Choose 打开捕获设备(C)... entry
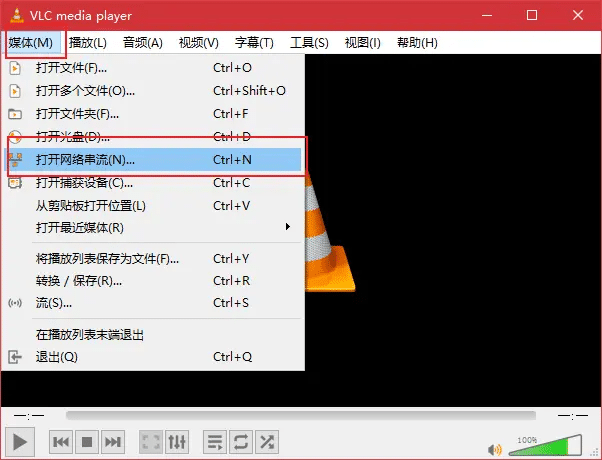The width and height of the screenshot is (602, 460). coord(153,182)
